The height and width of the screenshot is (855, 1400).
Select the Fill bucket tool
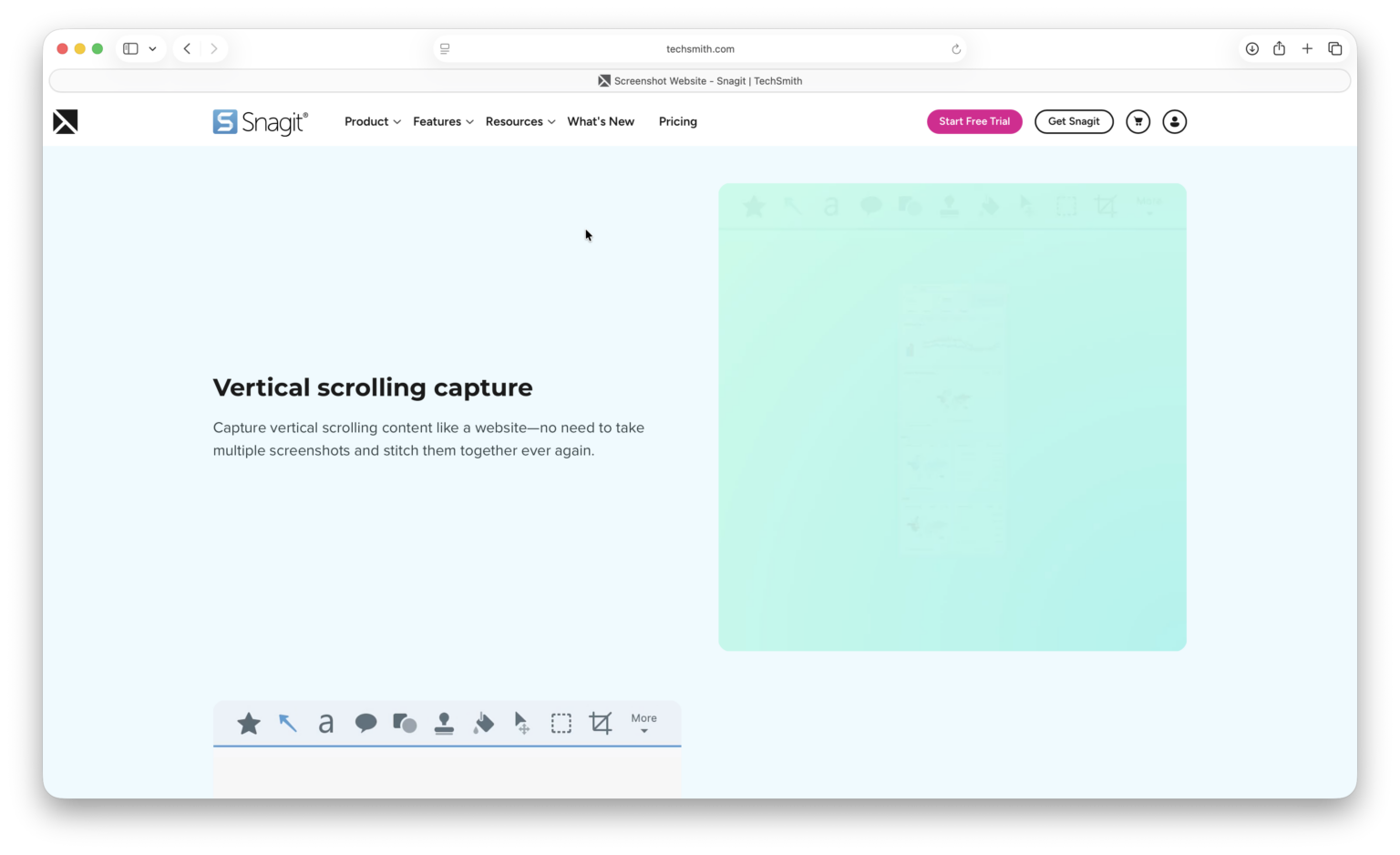click(484, 724)
